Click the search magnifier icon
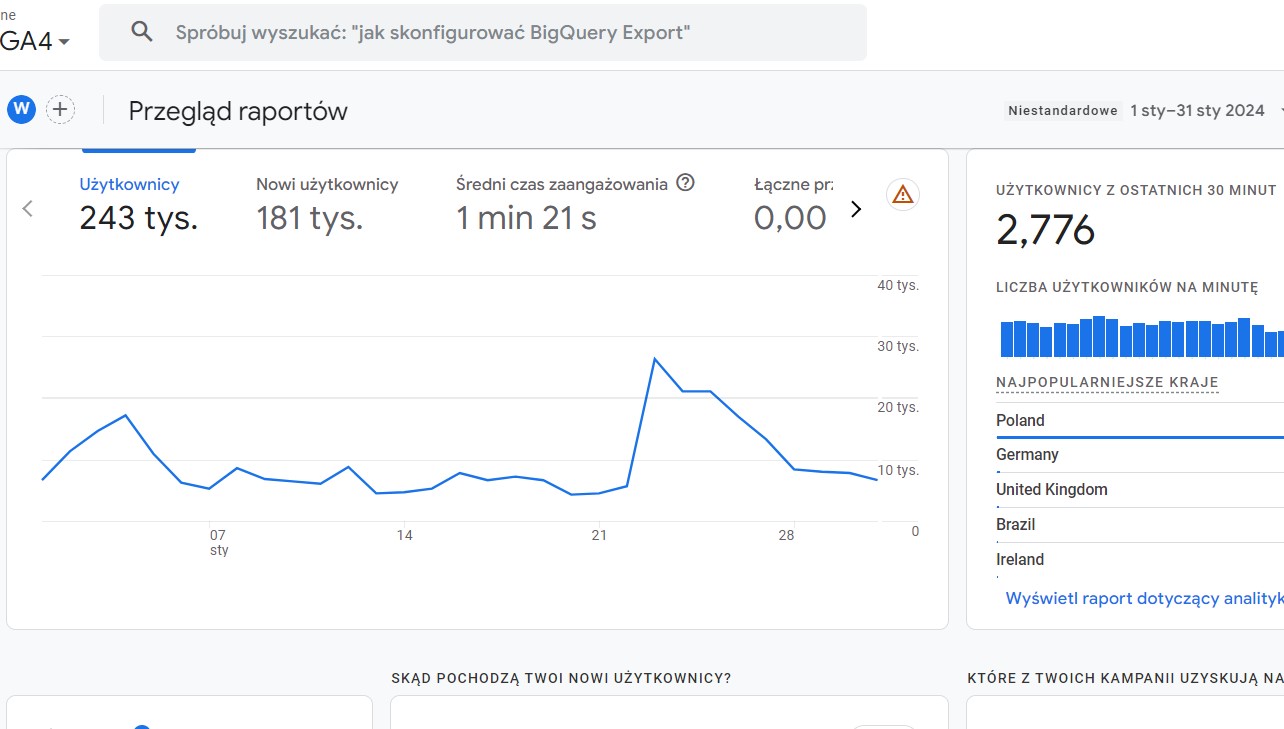The height and width of the screenshot is (729, 1284). [142, 32]
